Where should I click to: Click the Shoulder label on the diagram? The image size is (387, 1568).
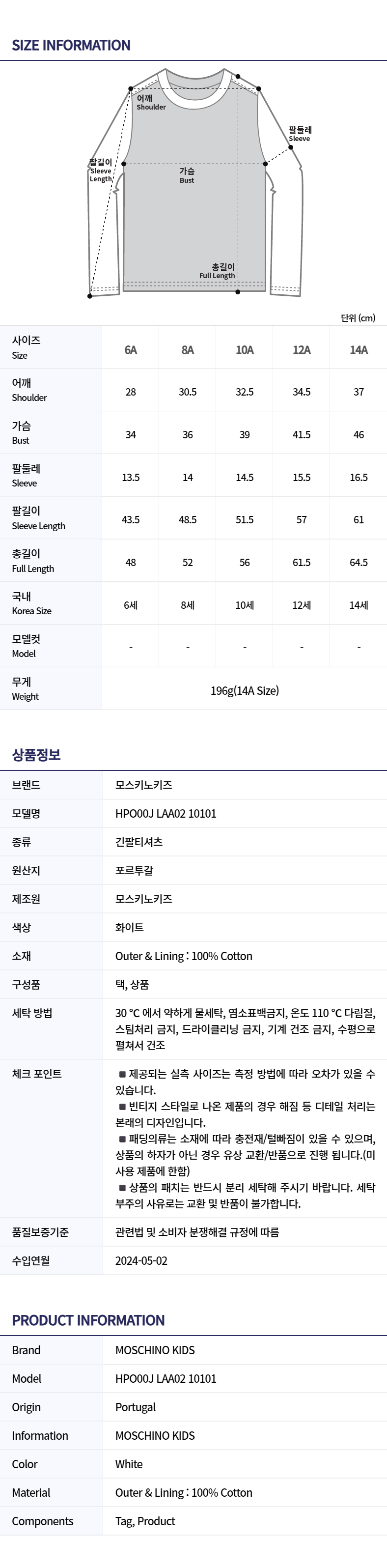pyautogui.click(x=150, y=103)
